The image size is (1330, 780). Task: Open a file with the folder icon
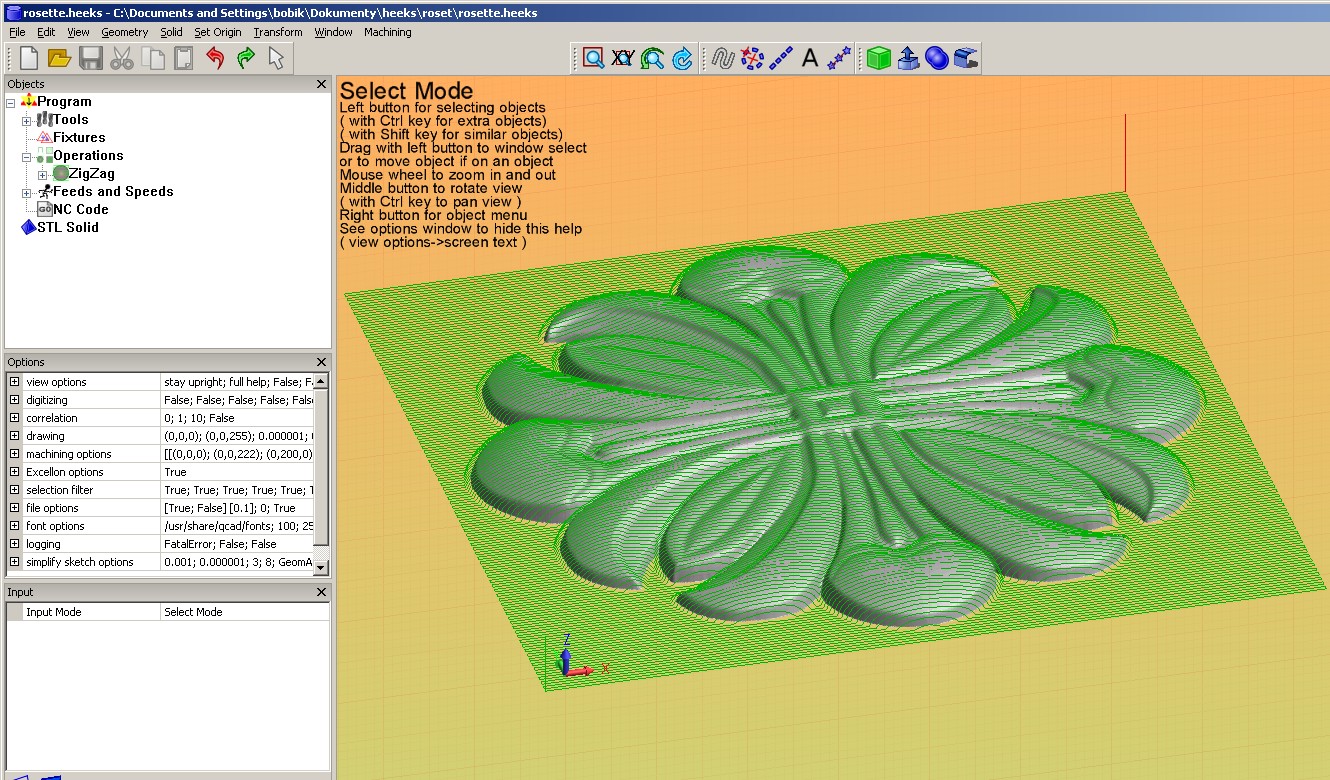(59, 59)
